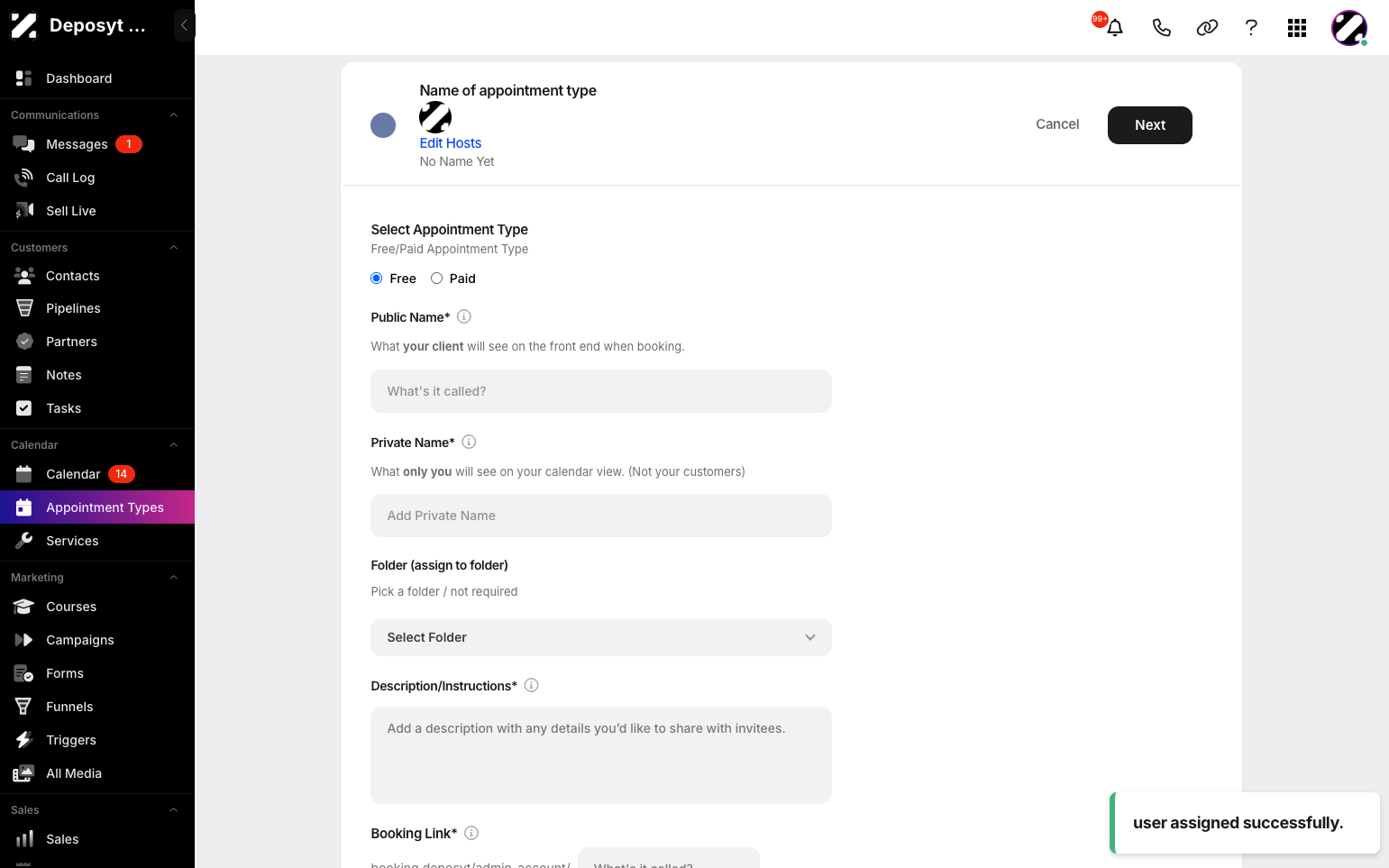Open Sell Live in sidebar

click(97, 211)
